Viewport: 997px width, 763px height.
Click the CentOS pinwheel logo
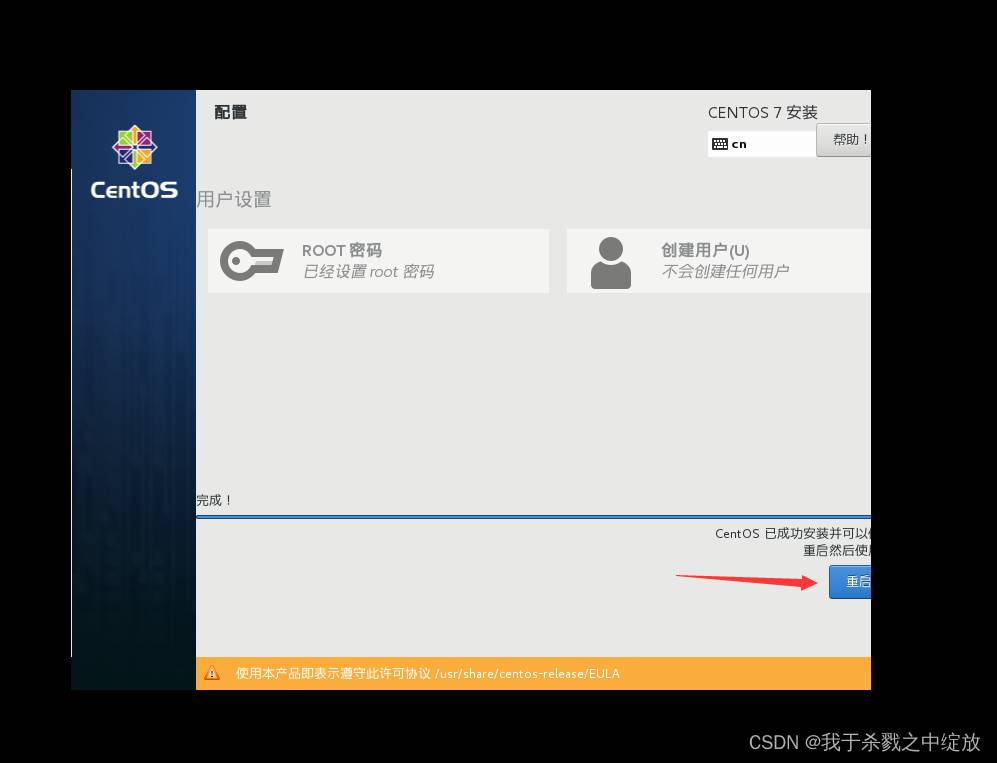click(x=134, y=148)
